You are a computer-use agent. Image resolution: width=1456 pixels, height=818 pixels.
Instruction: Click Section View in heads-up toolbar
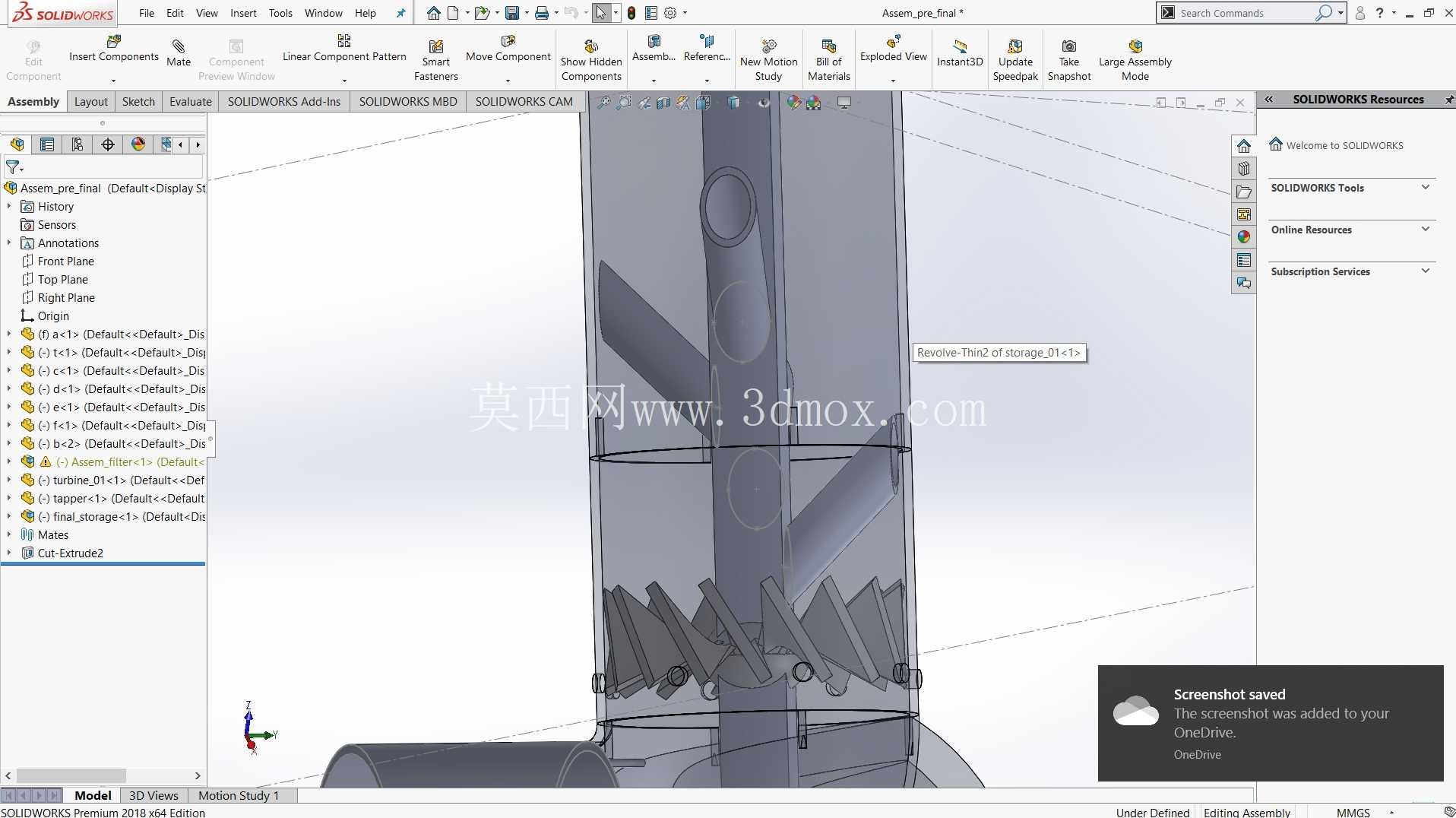[663, 103]
